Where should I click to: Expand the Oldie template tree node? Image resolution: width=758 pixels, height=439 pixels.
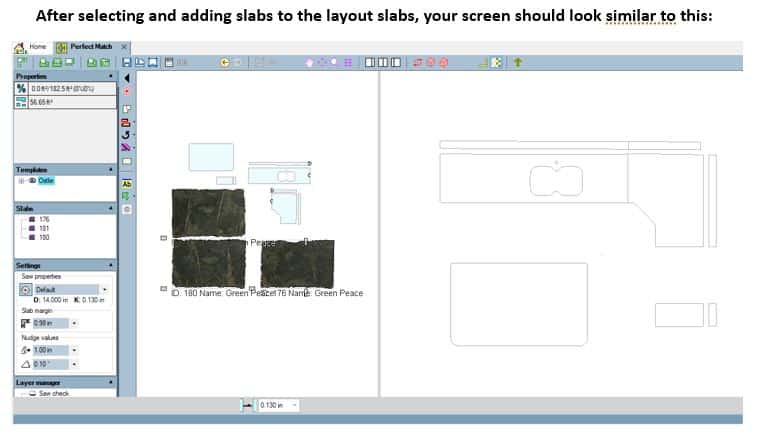click(x=21, y=181)
